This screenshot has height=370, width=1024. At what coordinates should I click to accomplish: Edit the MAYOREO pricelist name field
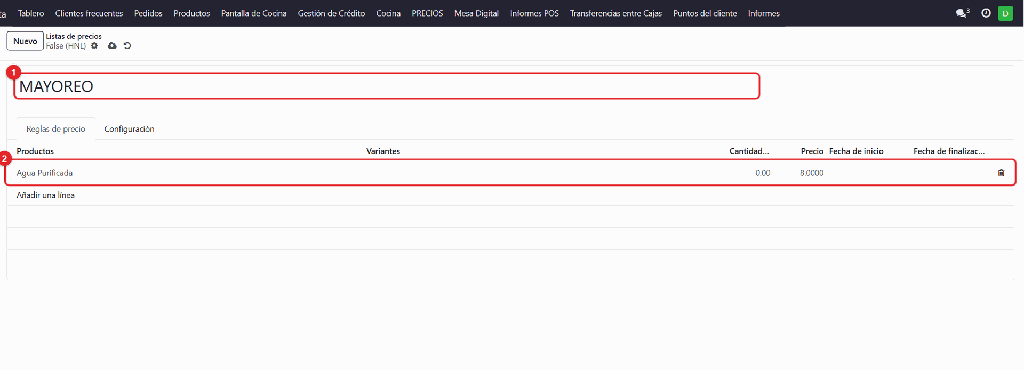[x=387, y=86]
